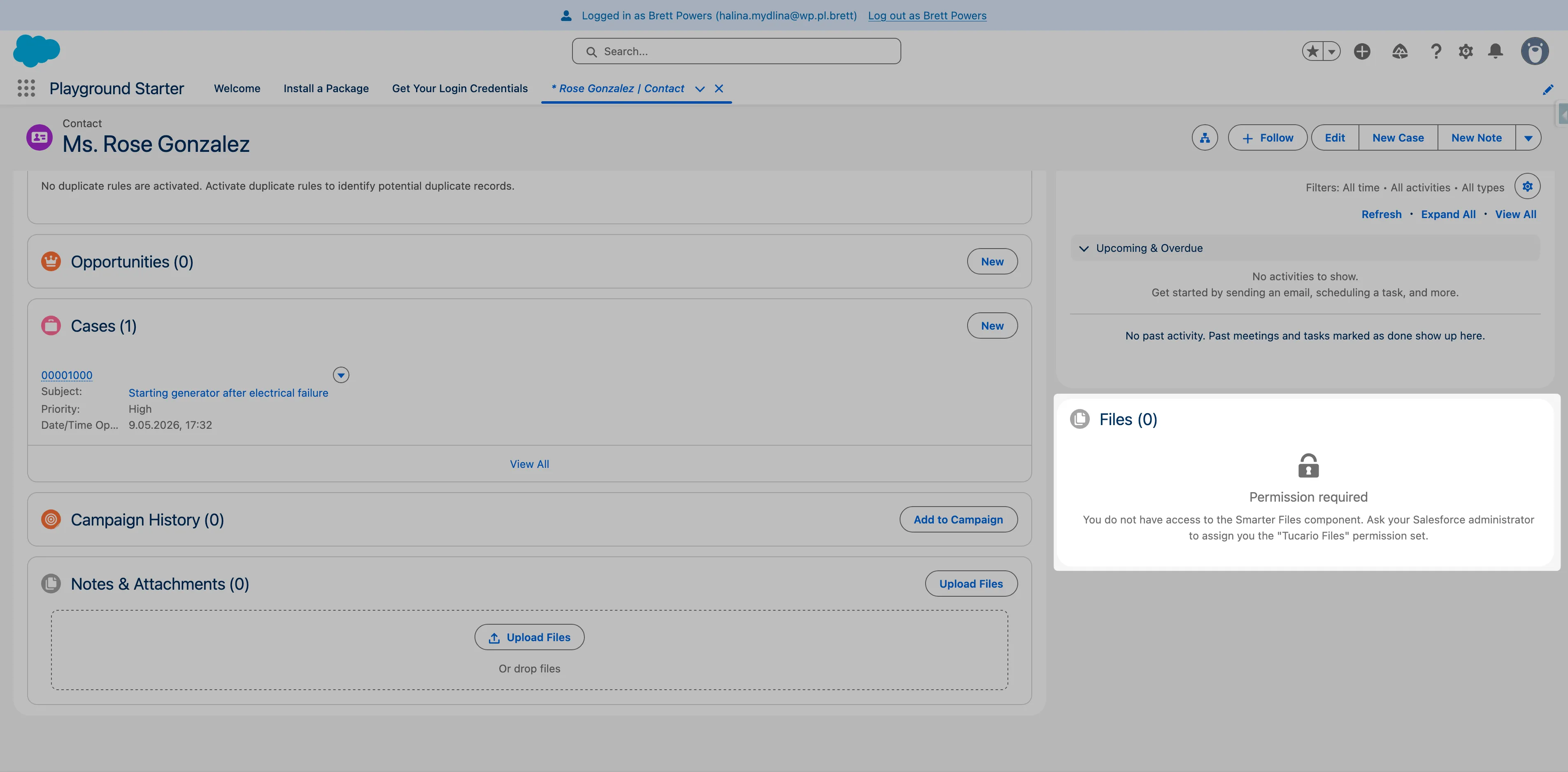The image size is (1568, 772).
Task: Close the Rose Gonzalez tab
Action: [x=719, y=88]
